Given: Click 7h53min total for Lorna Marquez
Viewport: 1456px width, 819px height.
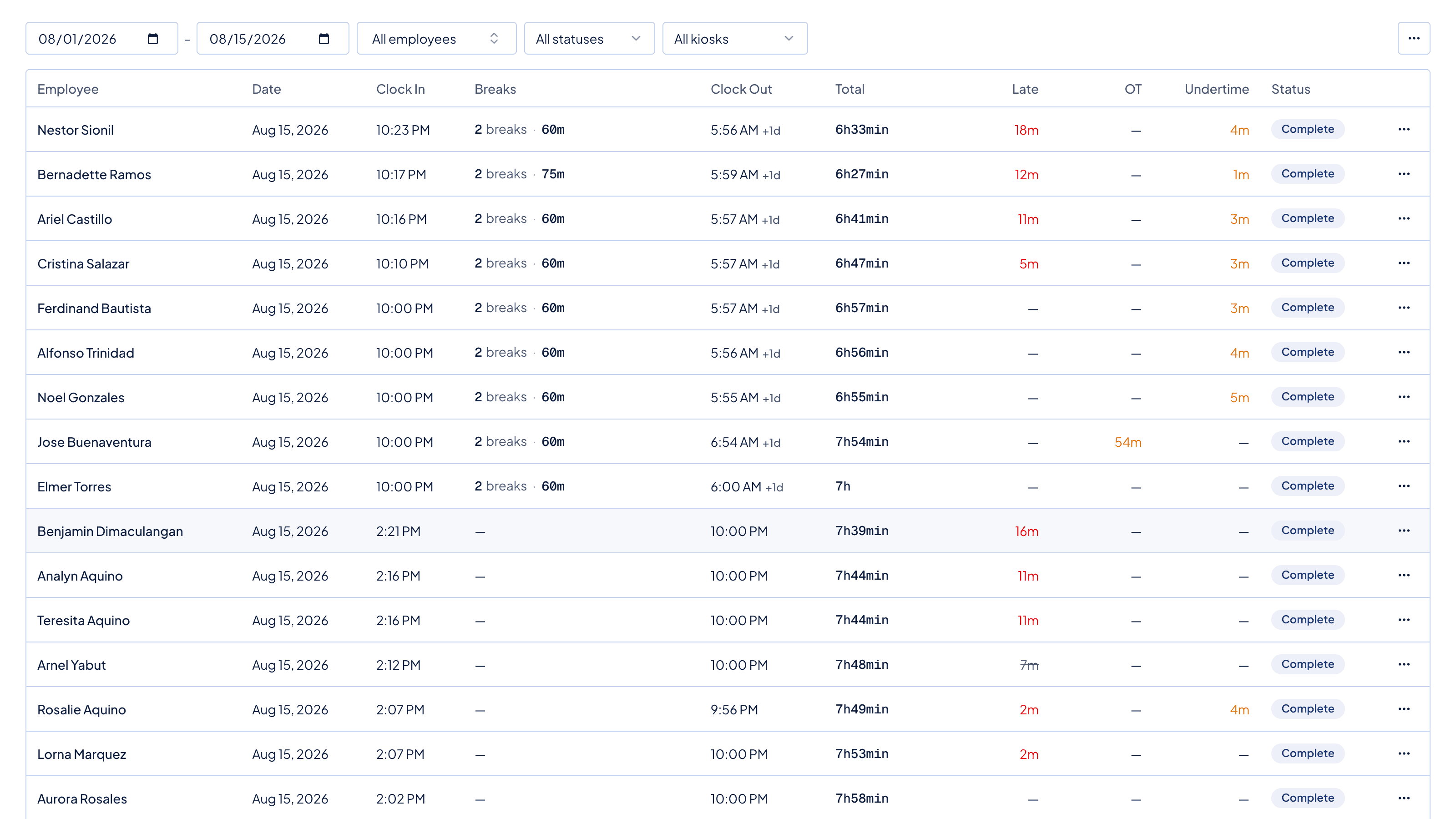Looking at the screenshot, I should (x=862, y=753).
